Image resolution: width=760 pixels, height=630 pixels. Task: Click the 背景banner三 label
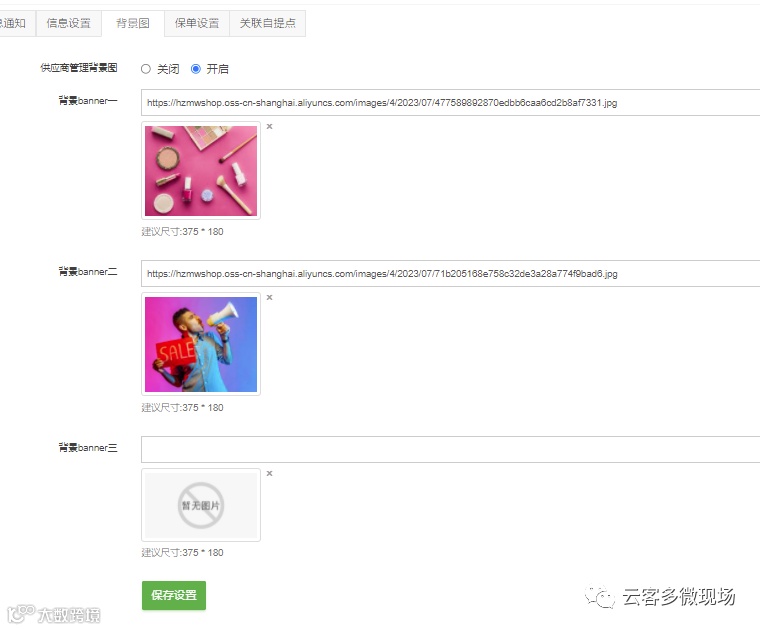point(88,448)
